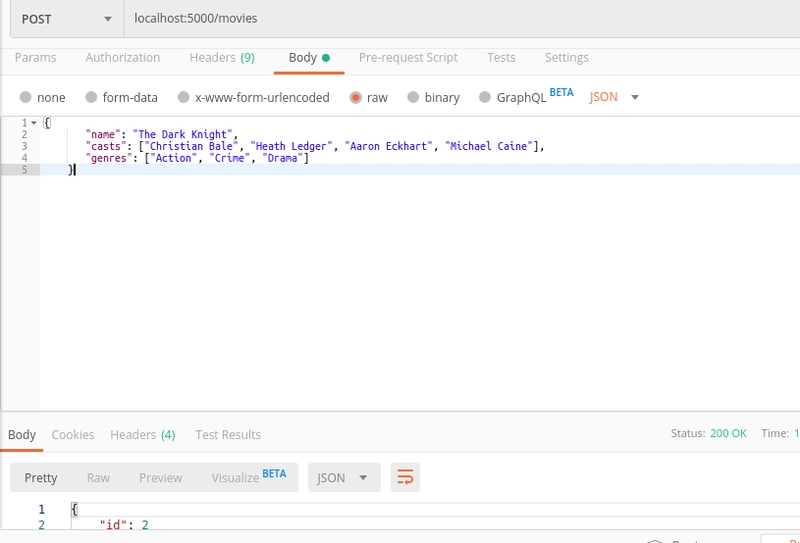
Task: Open the request Headers (9) tab
Action: [222, 58]
